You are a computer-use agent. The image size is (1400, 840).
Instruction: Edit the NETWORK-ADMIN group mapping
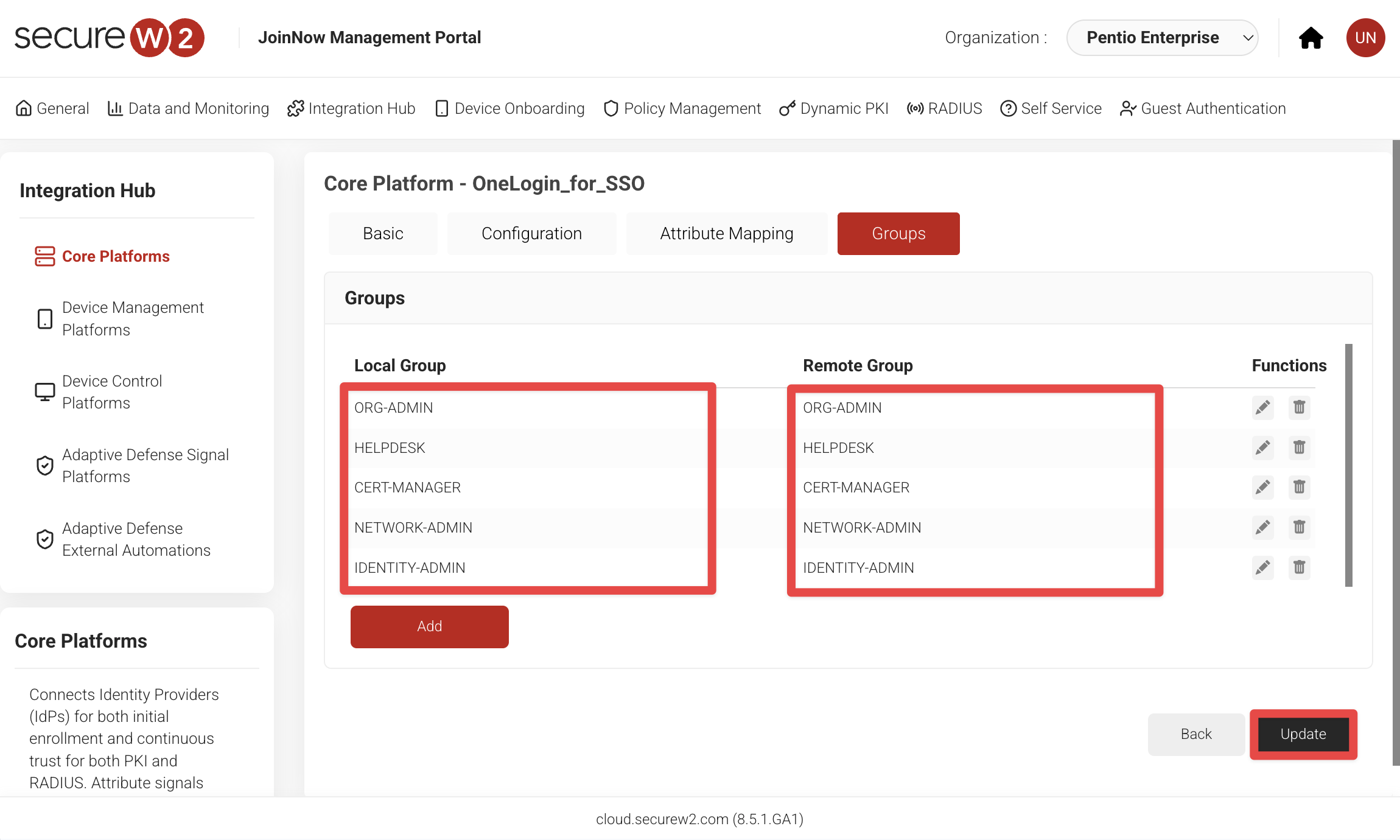(x=1263, y=527)
